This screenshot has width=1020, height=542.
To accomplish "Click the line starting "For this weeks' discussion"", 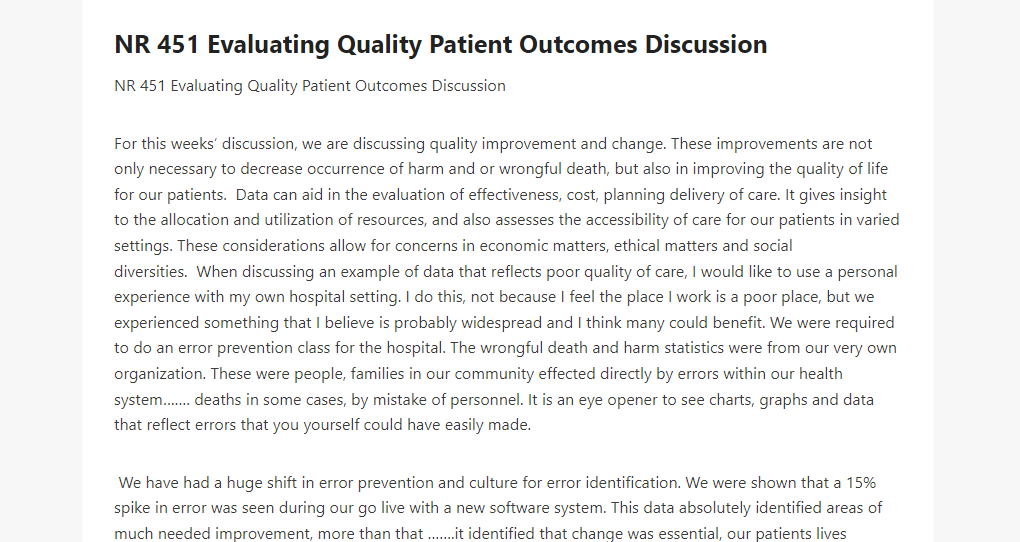I will click(x=493, y=144).
